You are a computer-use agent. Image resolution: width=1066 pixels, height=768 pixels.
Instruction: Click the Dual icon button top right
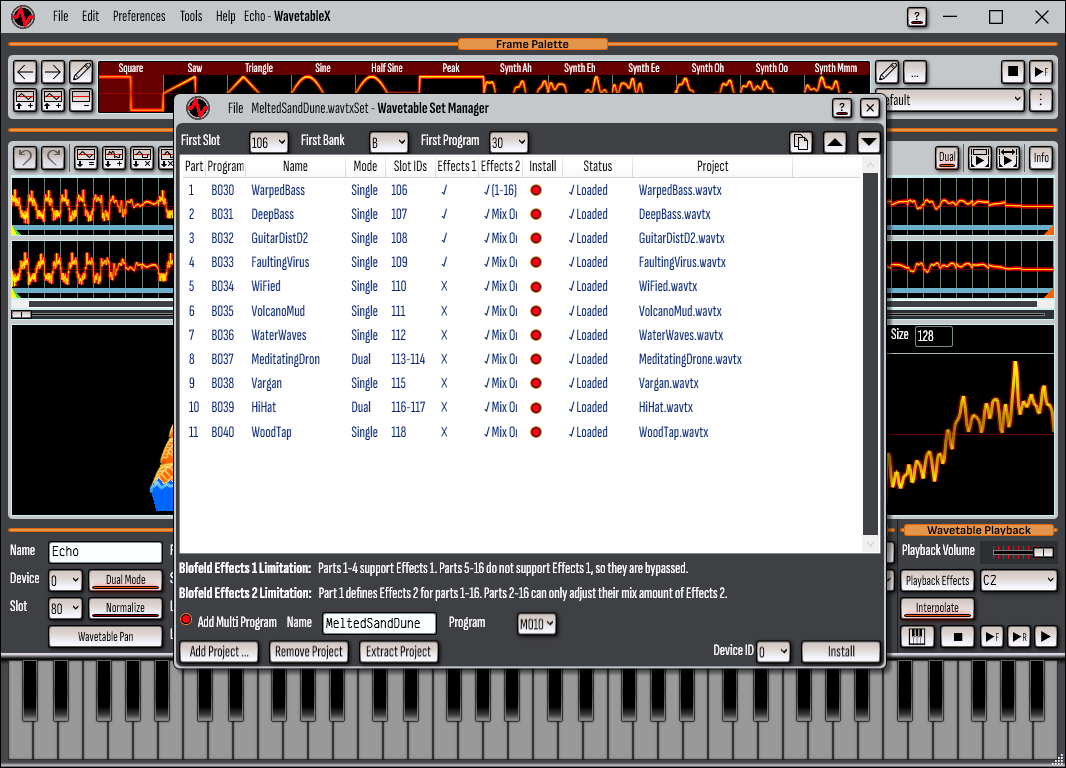[947, 158]
